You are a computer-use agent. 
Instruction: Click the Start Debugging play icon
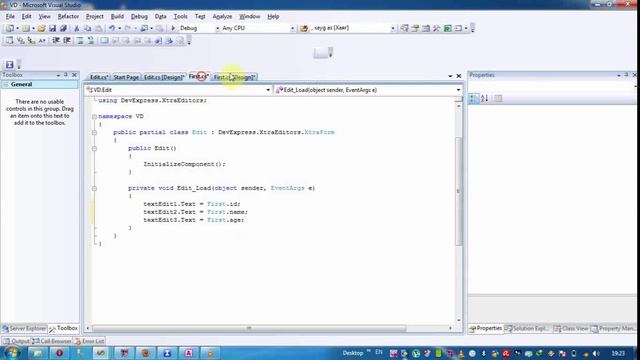[173, 28]
